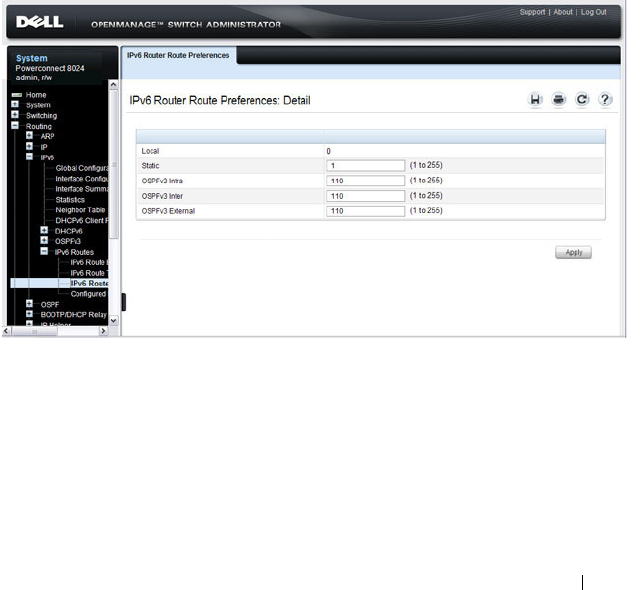
Task: Open Interface Configuration under IPv6
Action: (82, 179)
